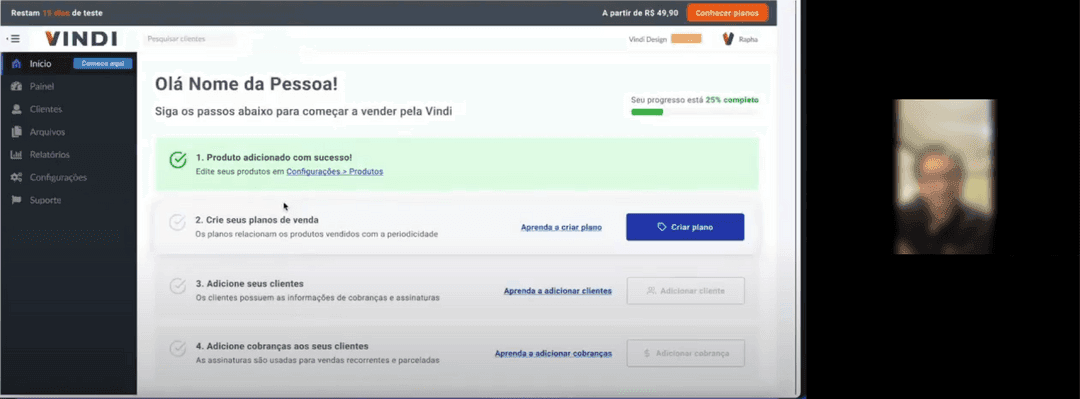Viewport: 1080px width, 399px height.
Task: Click the Adicionar cliente button
Action: (685, 291)
